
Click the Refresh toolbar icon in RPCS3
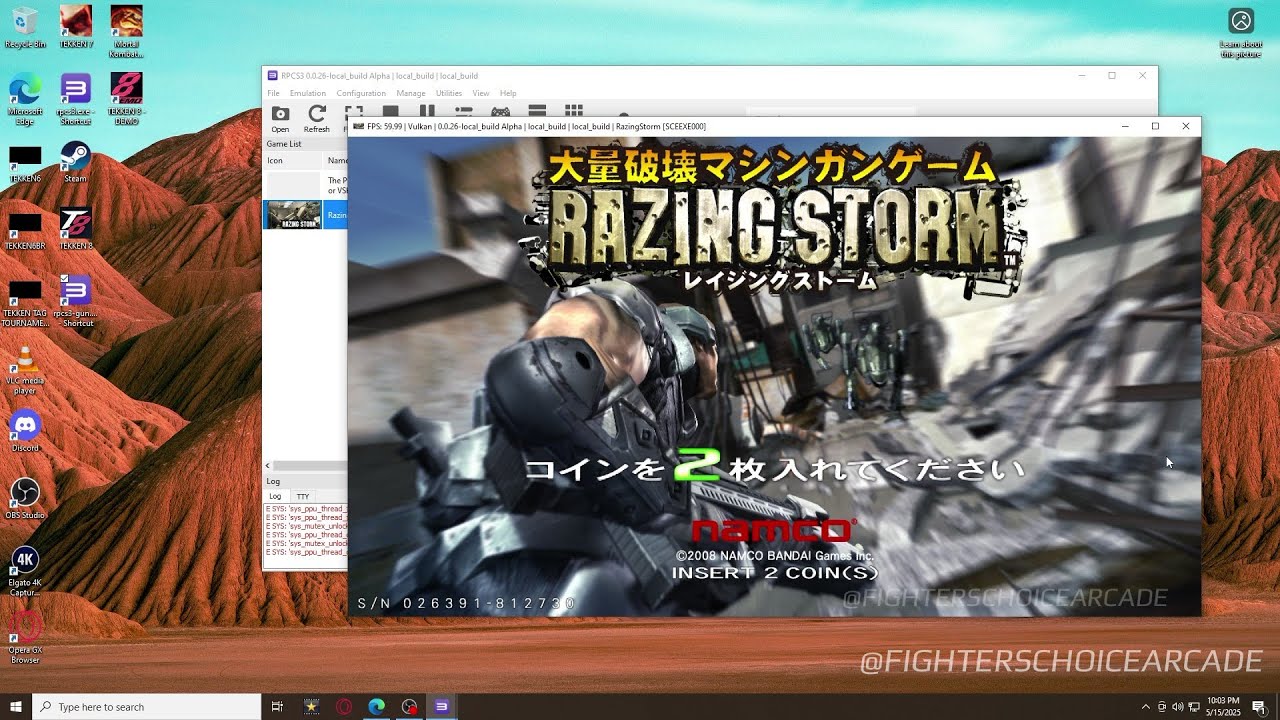click(317, 119)
